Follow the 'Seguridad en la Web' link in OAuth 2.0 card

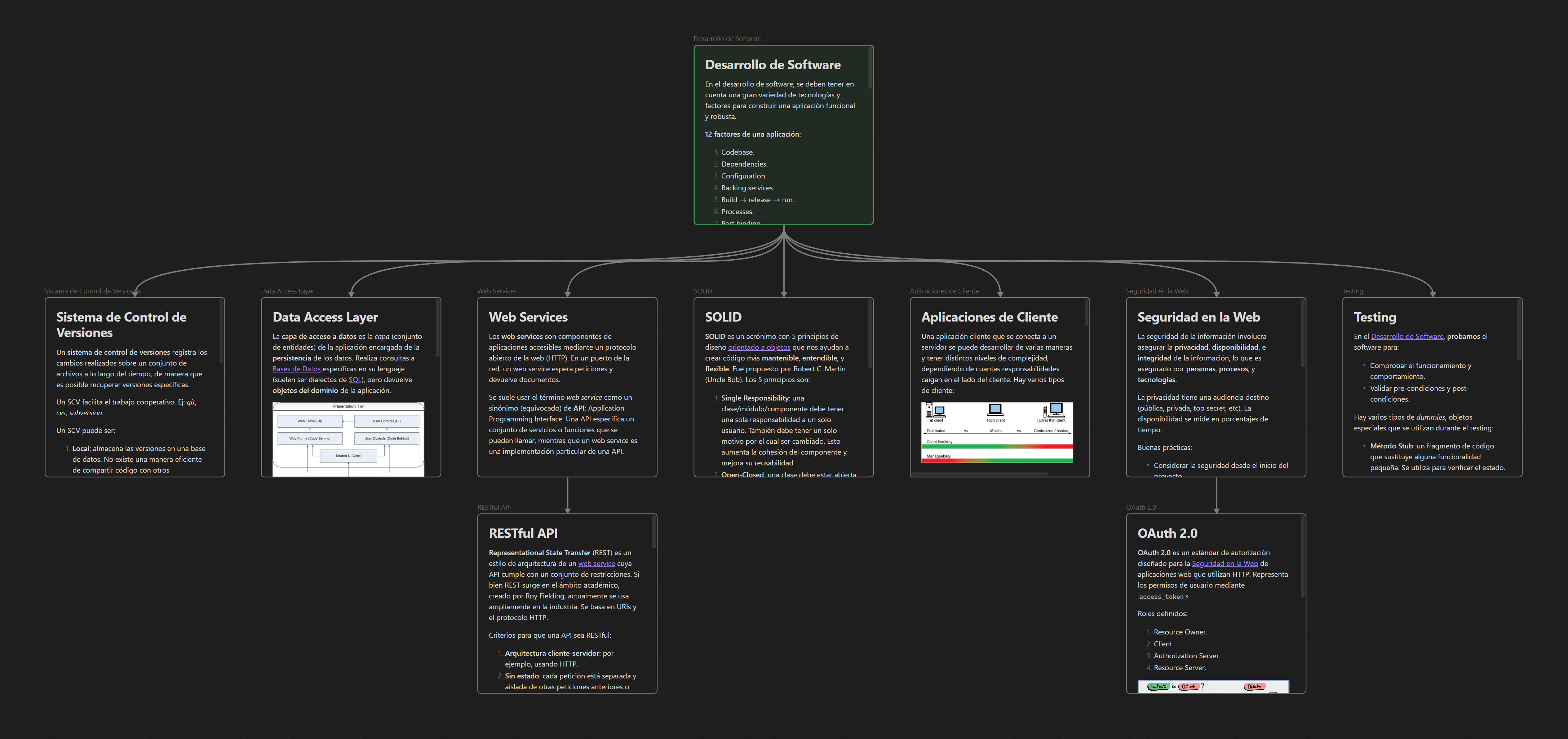pyautogui.click(x=1225, y=564)
